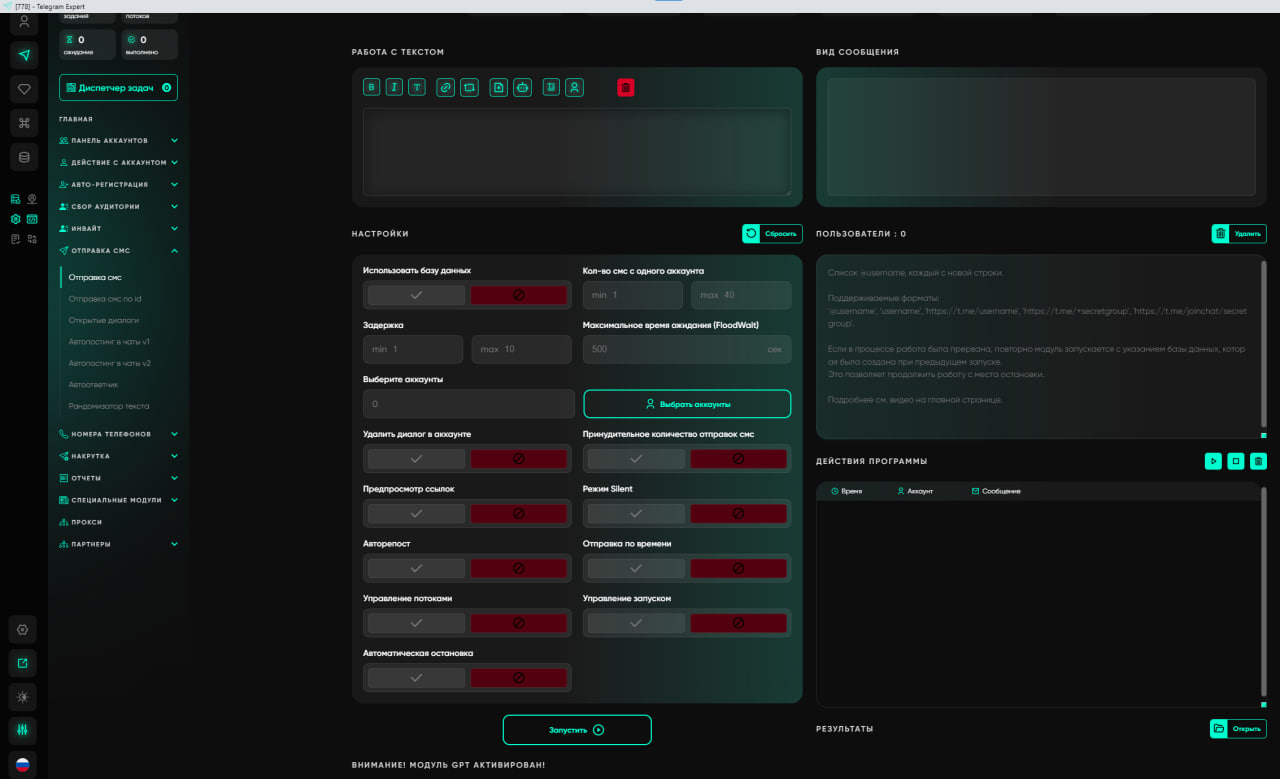The height and width of the screenshot is (779, 1280).
Task: Disable "Режим Silent" using red toggle
Action: click(x=738, y=513)
